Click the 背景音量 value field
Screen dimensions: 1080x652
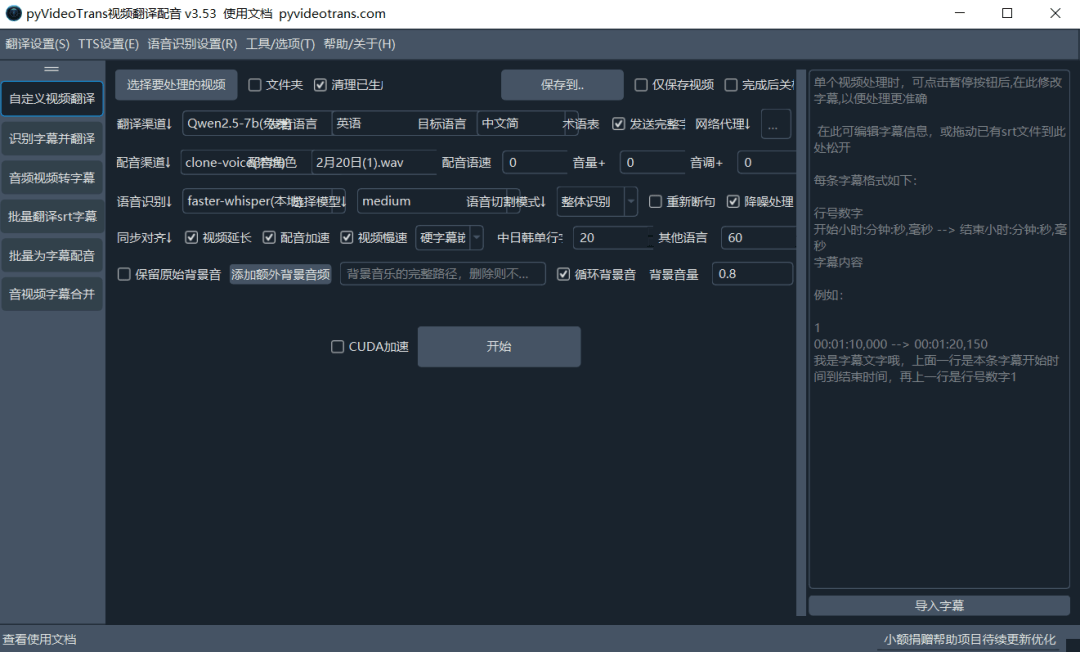(752, 274)
